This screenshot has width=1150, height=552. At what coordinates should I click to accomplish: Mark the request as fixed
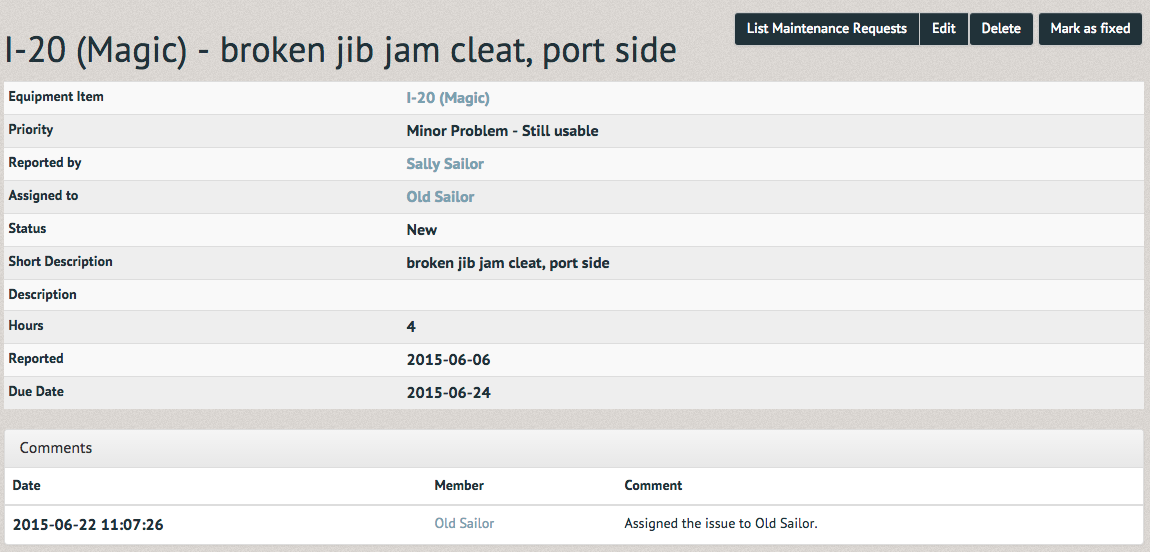click(1090, 29)
